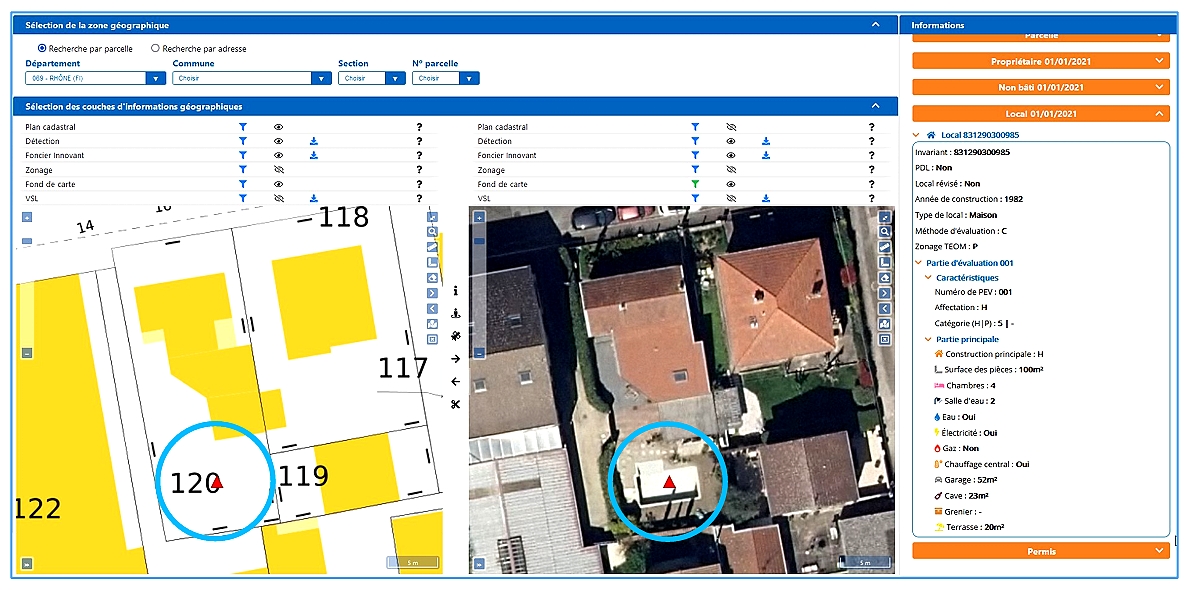Viewport: 1188px width, 590px height.
Task: Collapse Sélection des couches d'informations géographiques panel
Action: [876, 107]
